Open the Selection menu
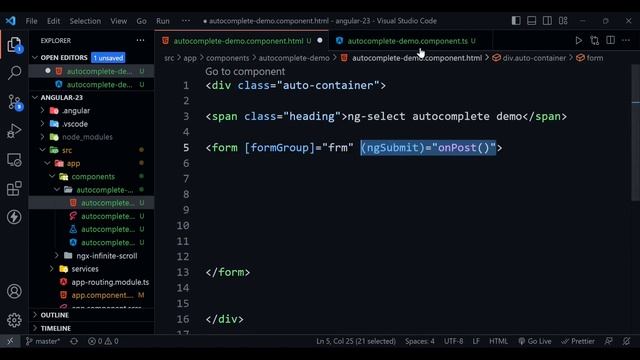Image resolution: width=640 pixels, height=360 pixels. [x=85, y=21]
